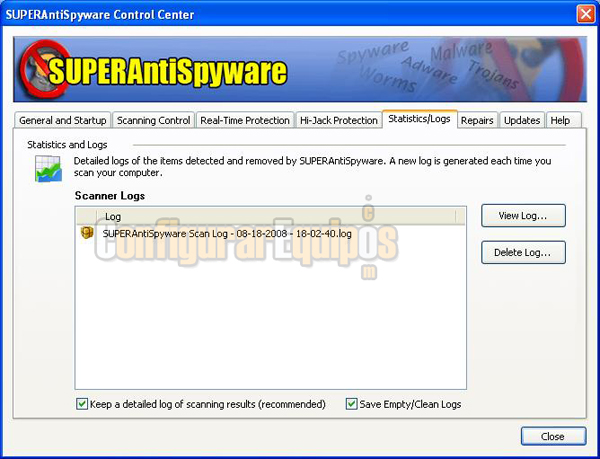
Task: Open the General and Startup tab
Action: coord(63,120)
